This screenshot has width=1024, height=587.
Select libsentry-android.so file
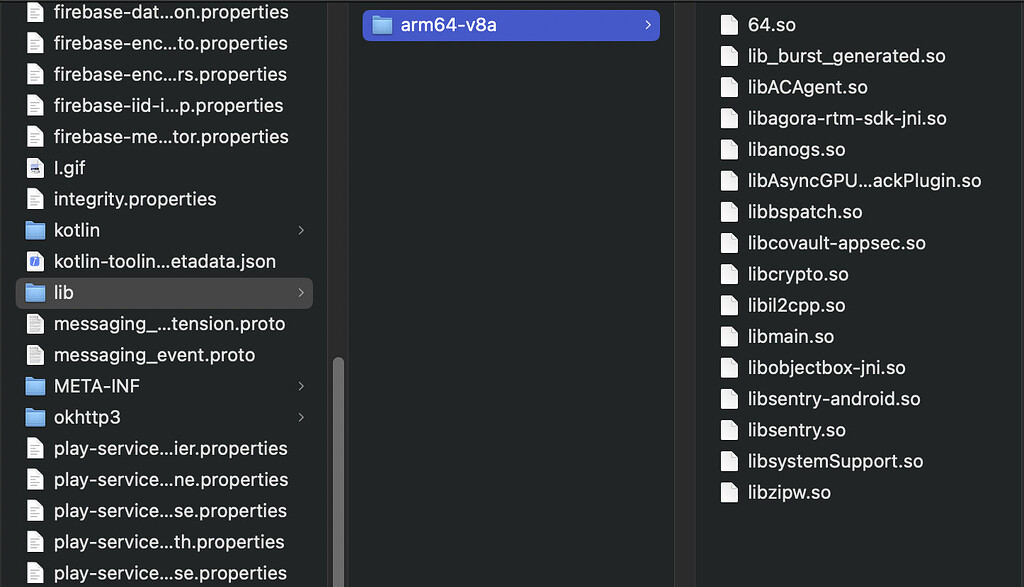tap(833, 399)
